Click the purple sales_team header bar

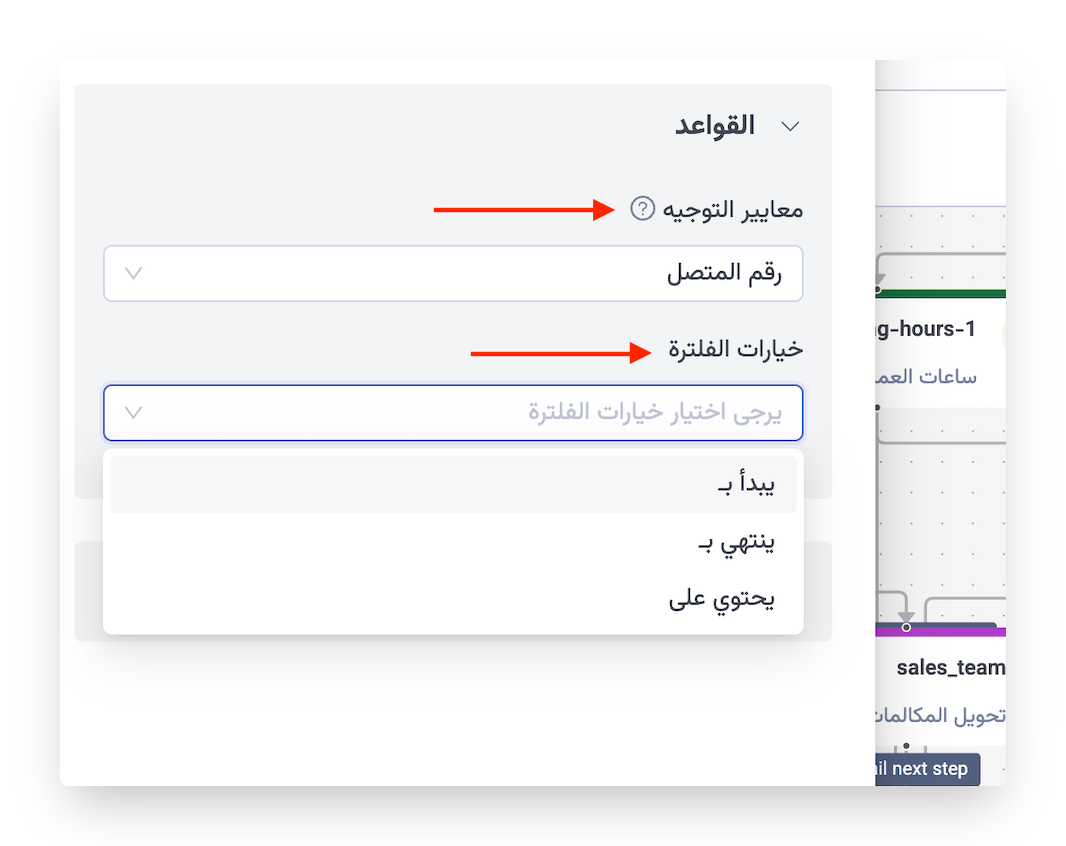coord(960,631)
